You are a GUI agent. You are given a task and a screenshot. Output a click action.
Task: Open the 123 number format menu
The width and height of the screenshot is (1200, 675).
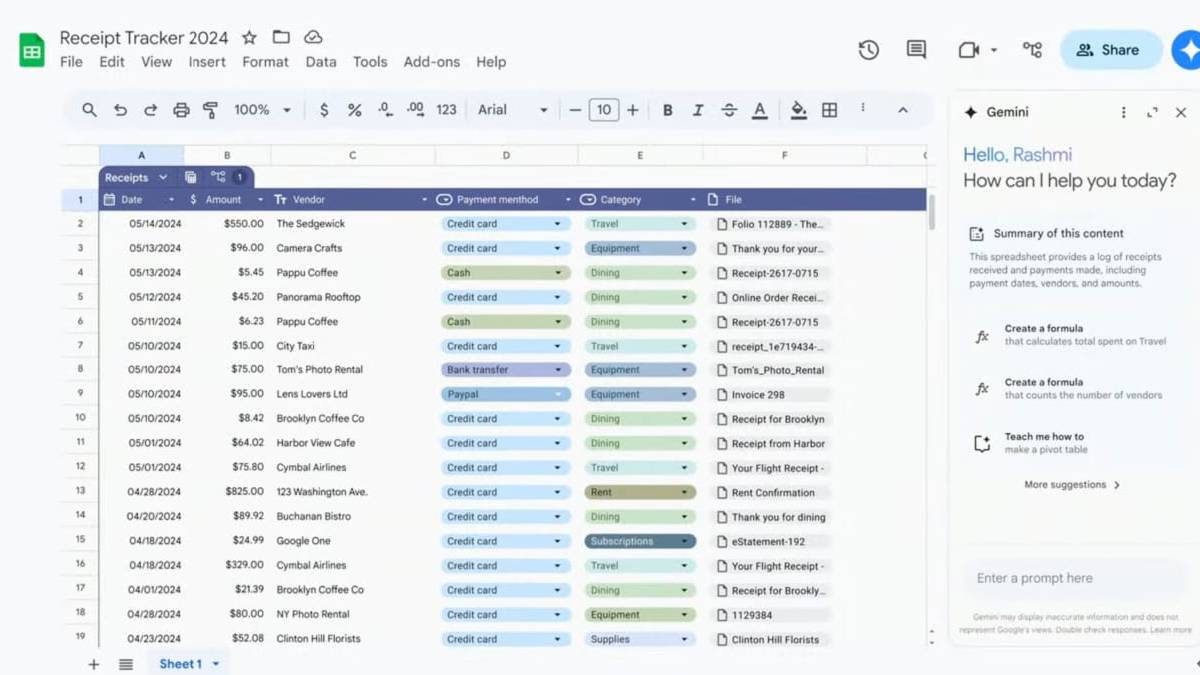coord(446,110)
